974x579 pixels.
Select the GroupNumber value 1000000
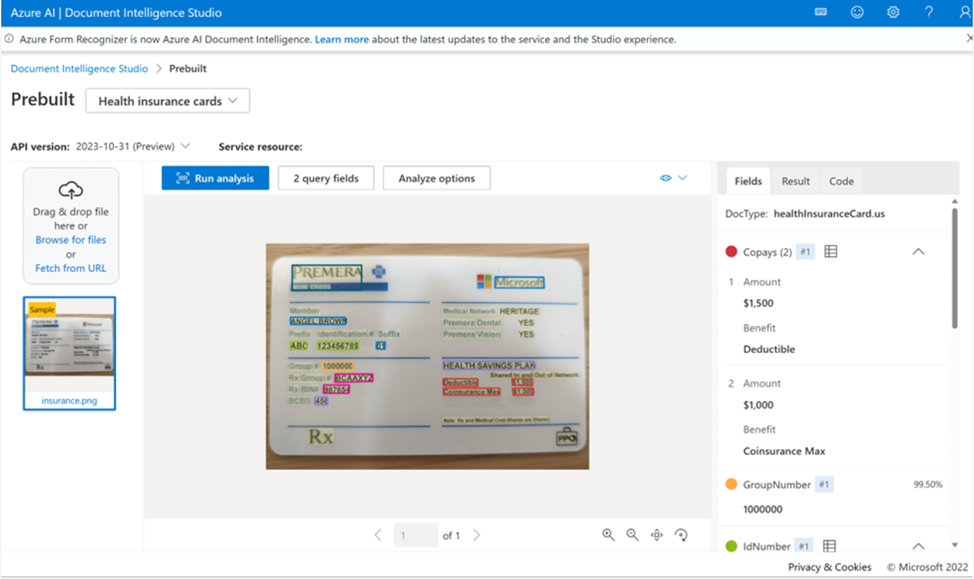point(763,509)
